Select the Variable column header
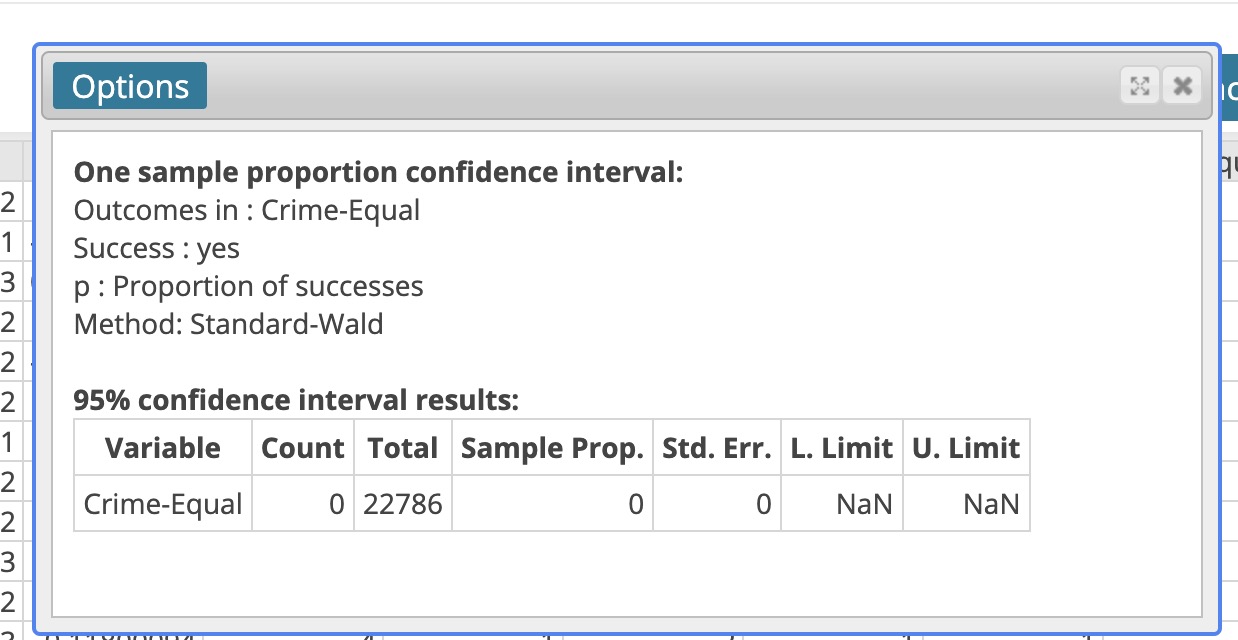Image resolution: width=1238 pixels, height=640 pixels. (x=163, y=447)
